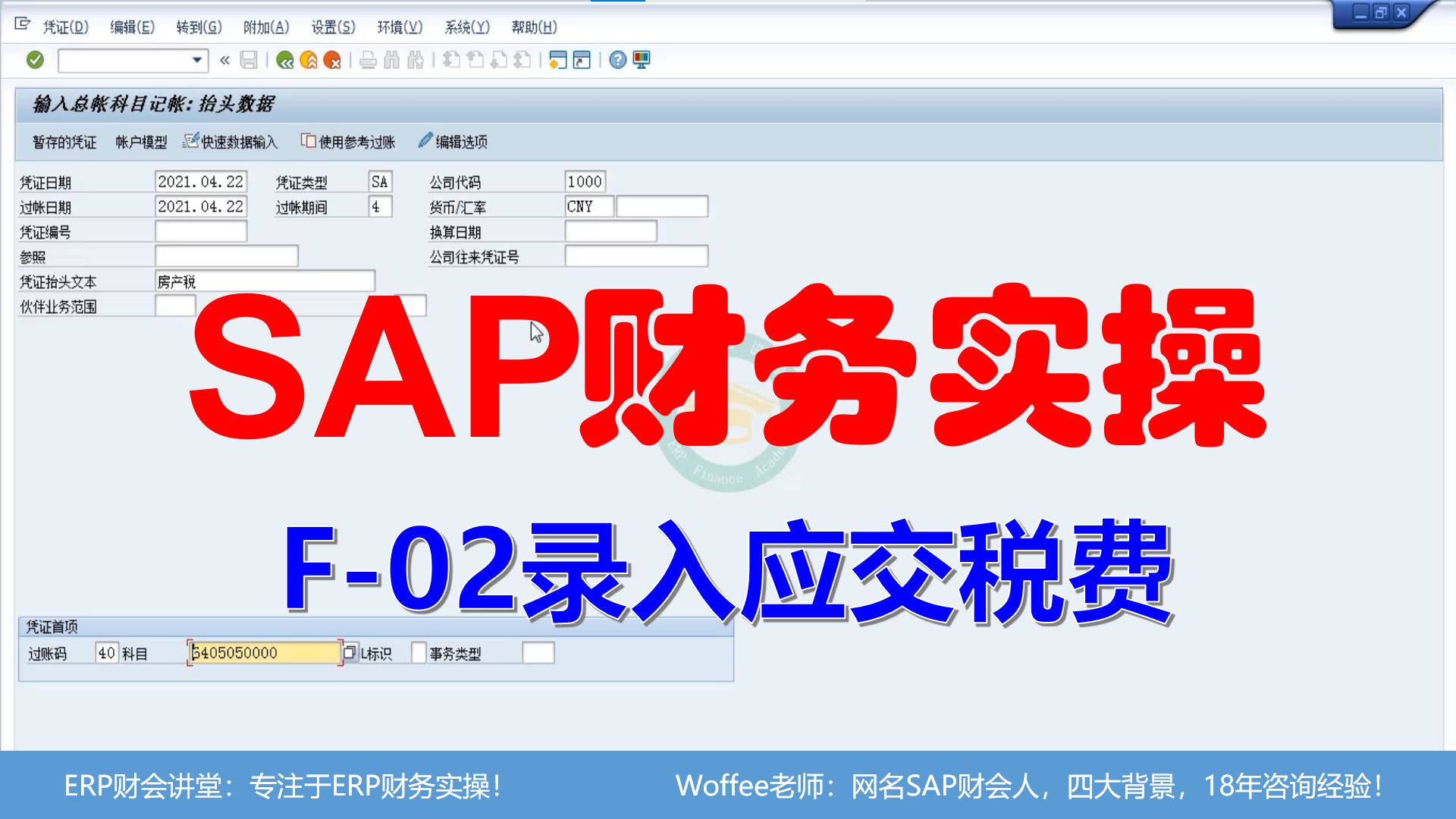Click the exchange rate field beside CNY
This screenshot has width=1456, height=819.
tap(662, 206)
